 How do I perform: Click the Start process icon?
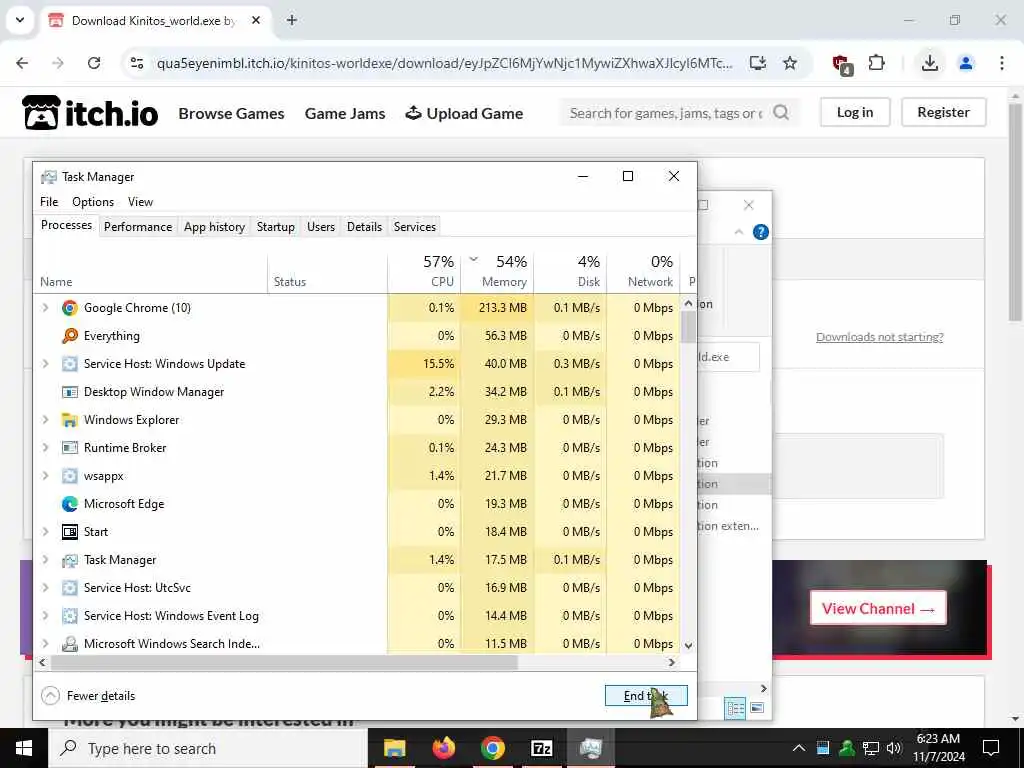(70, 532)
